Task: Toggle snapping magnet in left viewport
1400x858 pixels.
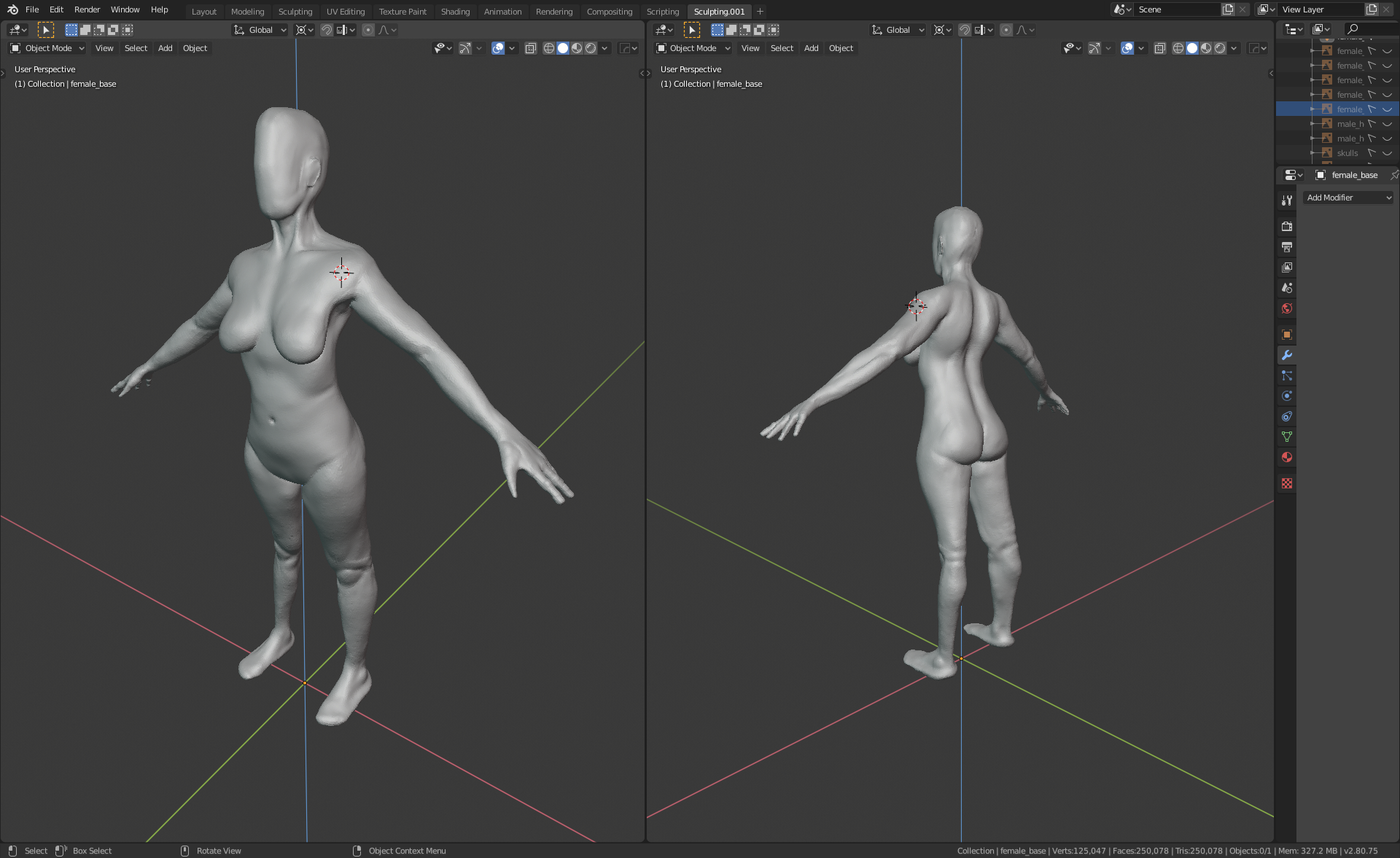Action: [327, 30]
